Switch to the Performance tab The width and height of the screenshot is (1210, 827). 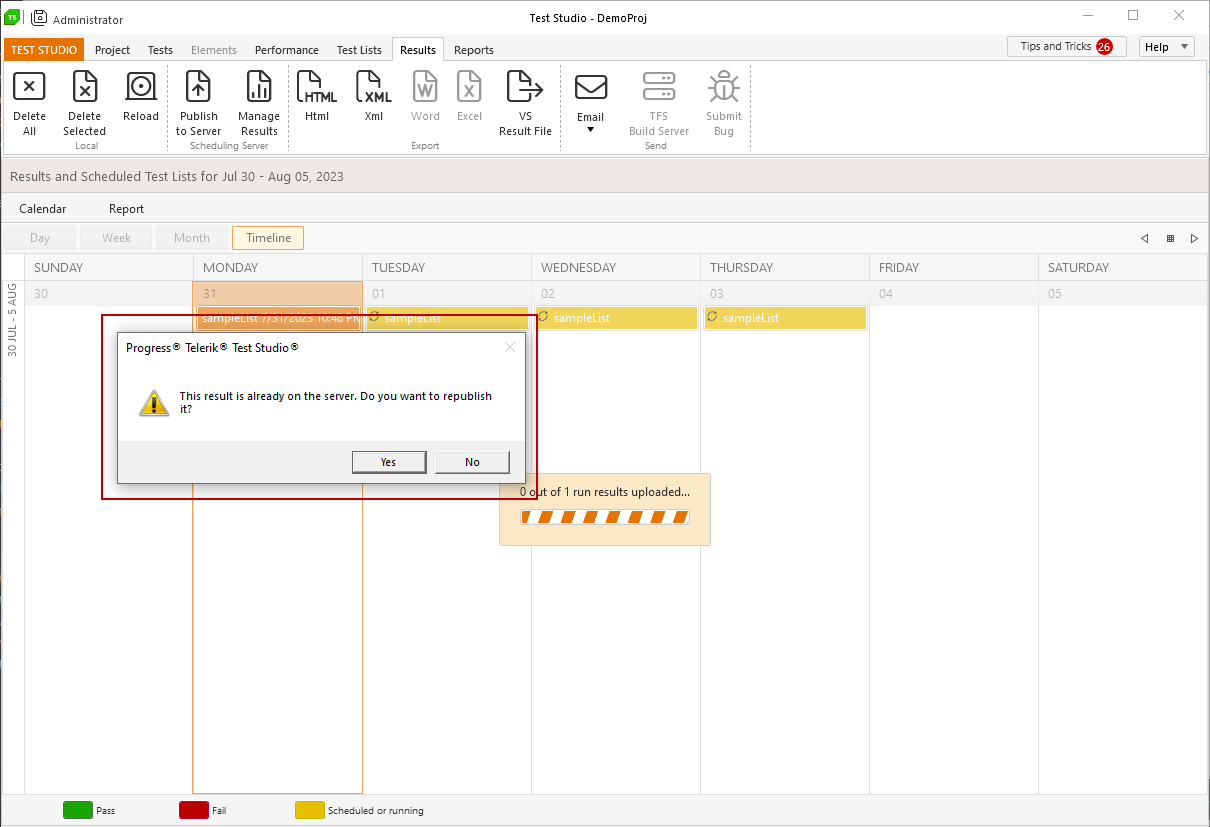(287, 50)
